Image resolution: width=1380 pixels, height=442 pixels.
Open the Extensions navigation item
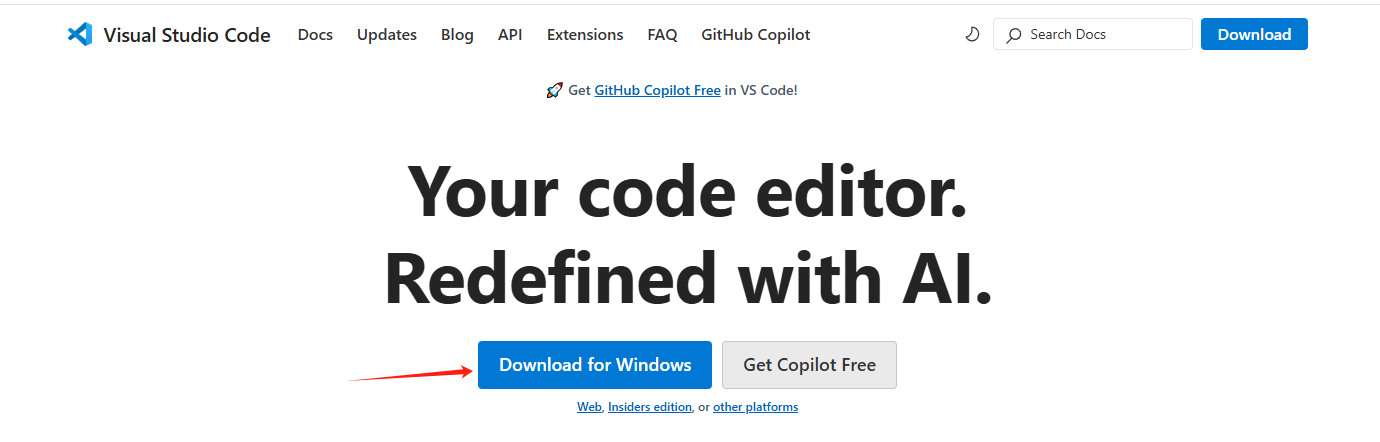[x=585, y=35]
